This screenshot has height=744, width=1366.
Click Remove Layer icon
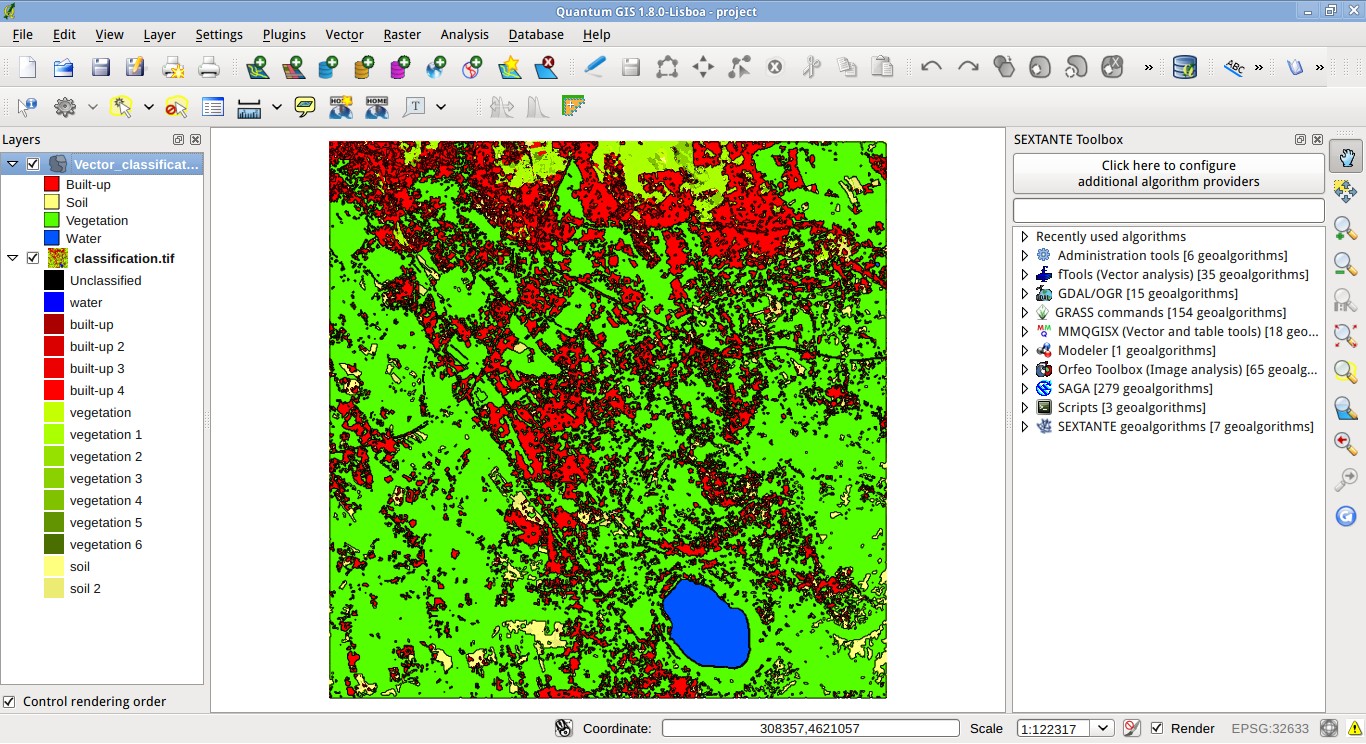coord(546,68)
